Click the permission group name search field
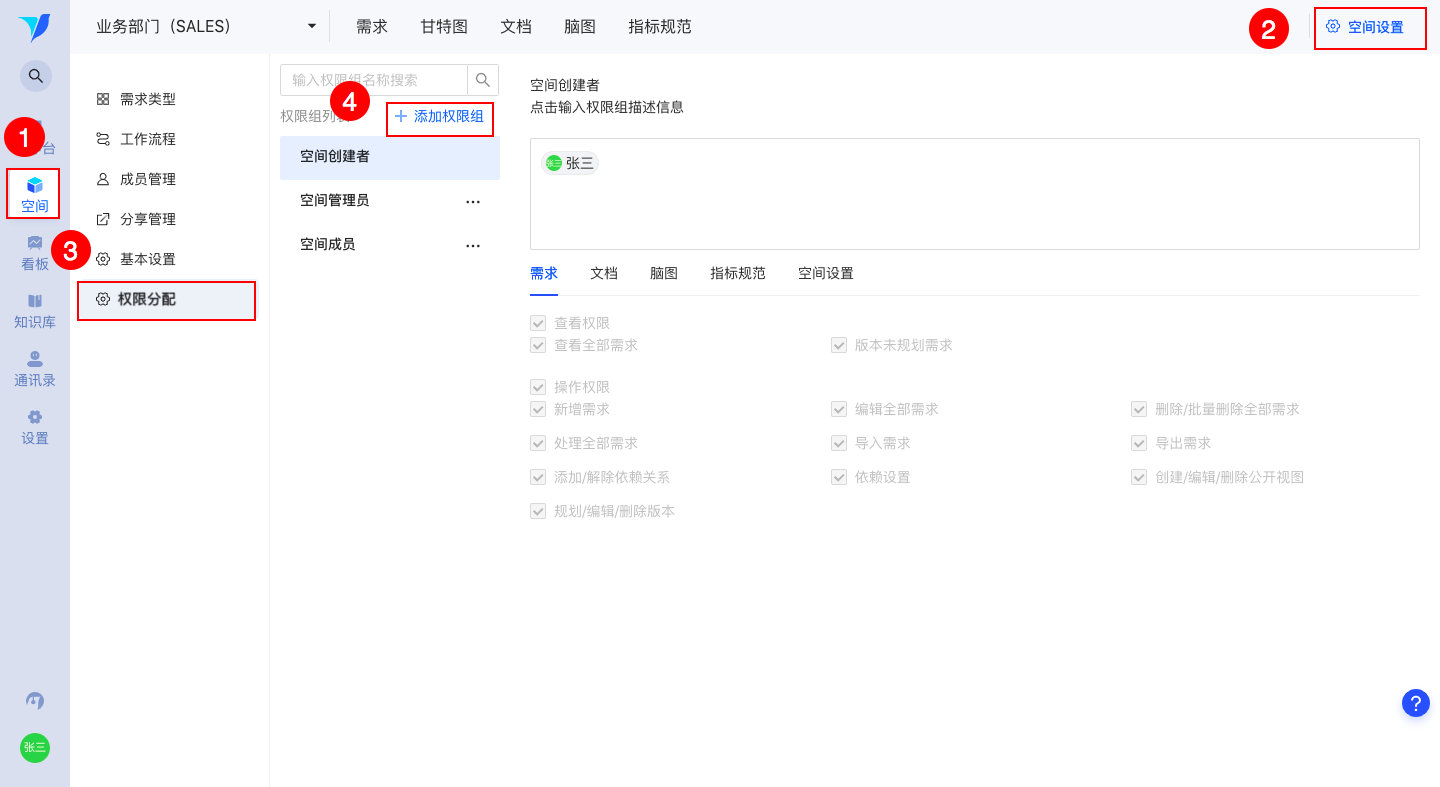This screenshot has height=787, width=1440. (374, 80)
